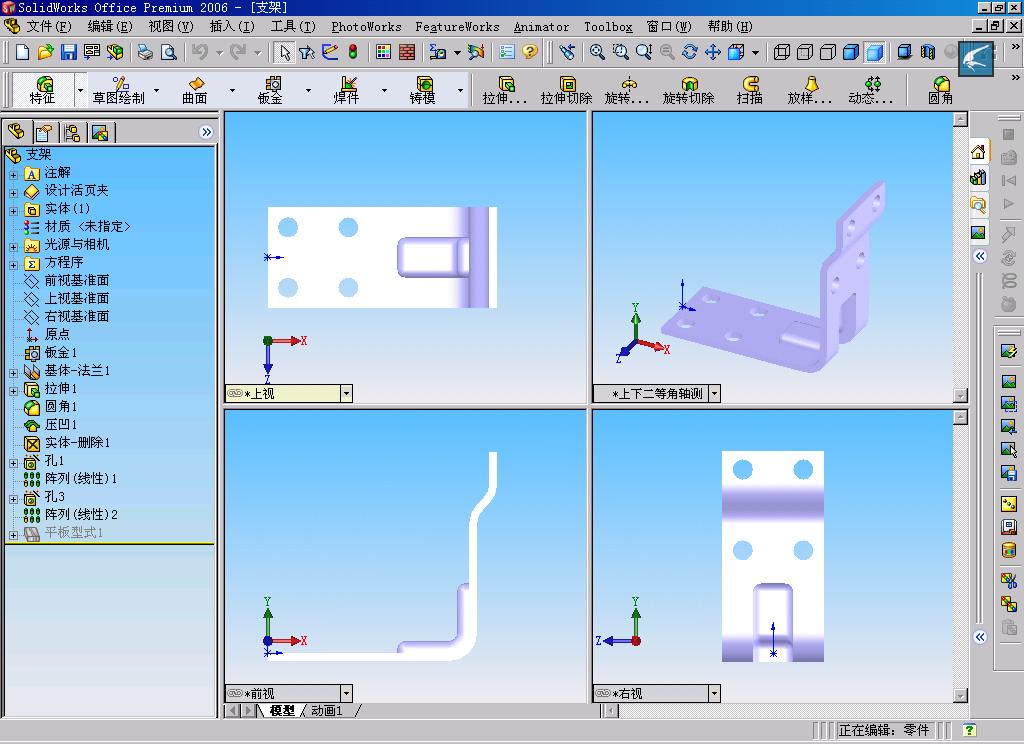Click the Open file folder icon
The width and height of the screenshot is (1024, 744).
click(45, 52)
